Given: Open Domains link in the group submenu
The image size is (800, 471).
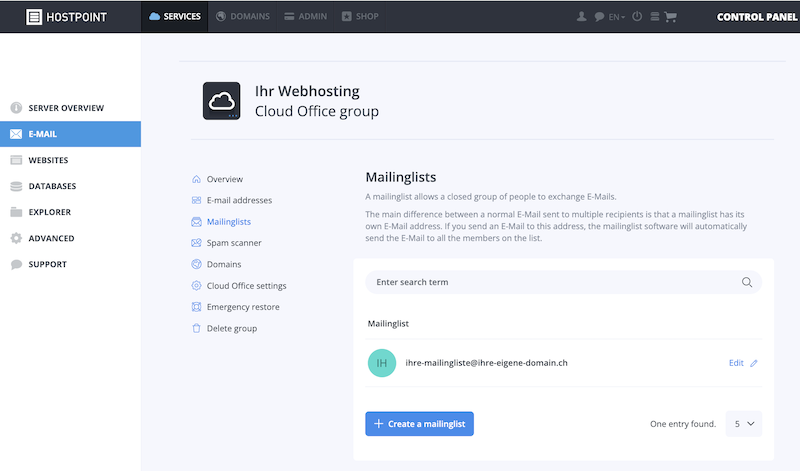Looking at the screenshot, I should (x=224, y=264).
